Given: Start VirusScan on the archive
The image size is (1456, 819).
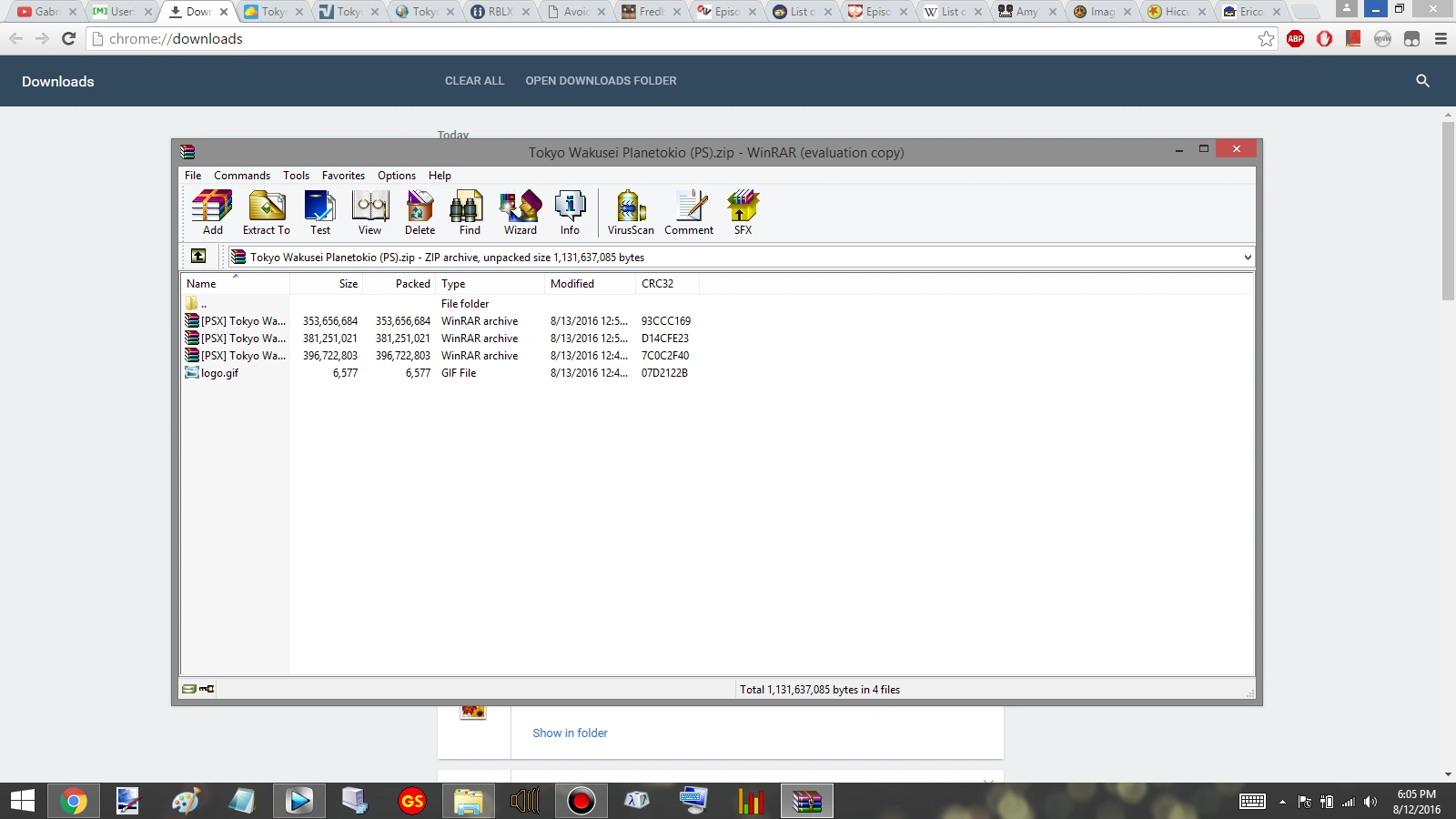Looking at the screenshot, I should pos(631,213).
